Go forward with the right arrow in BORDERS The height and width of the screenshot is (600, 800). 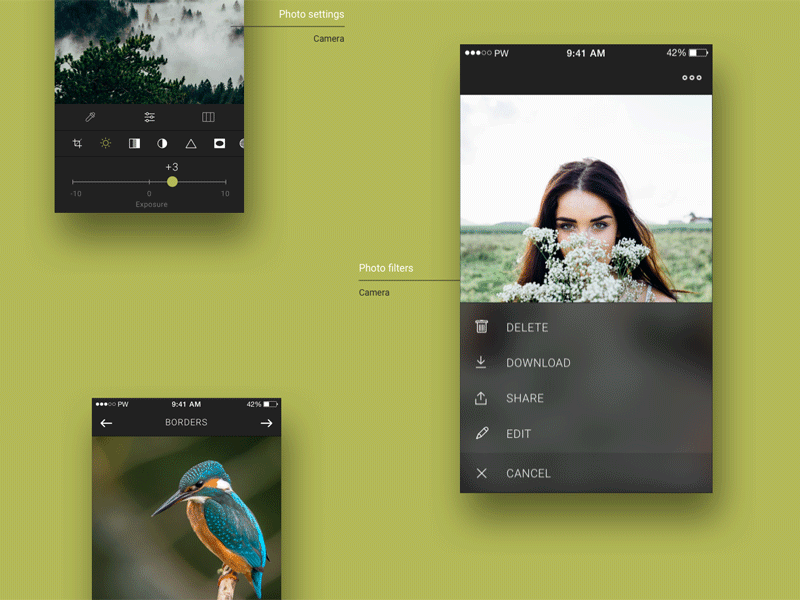[x=266, y=423]
